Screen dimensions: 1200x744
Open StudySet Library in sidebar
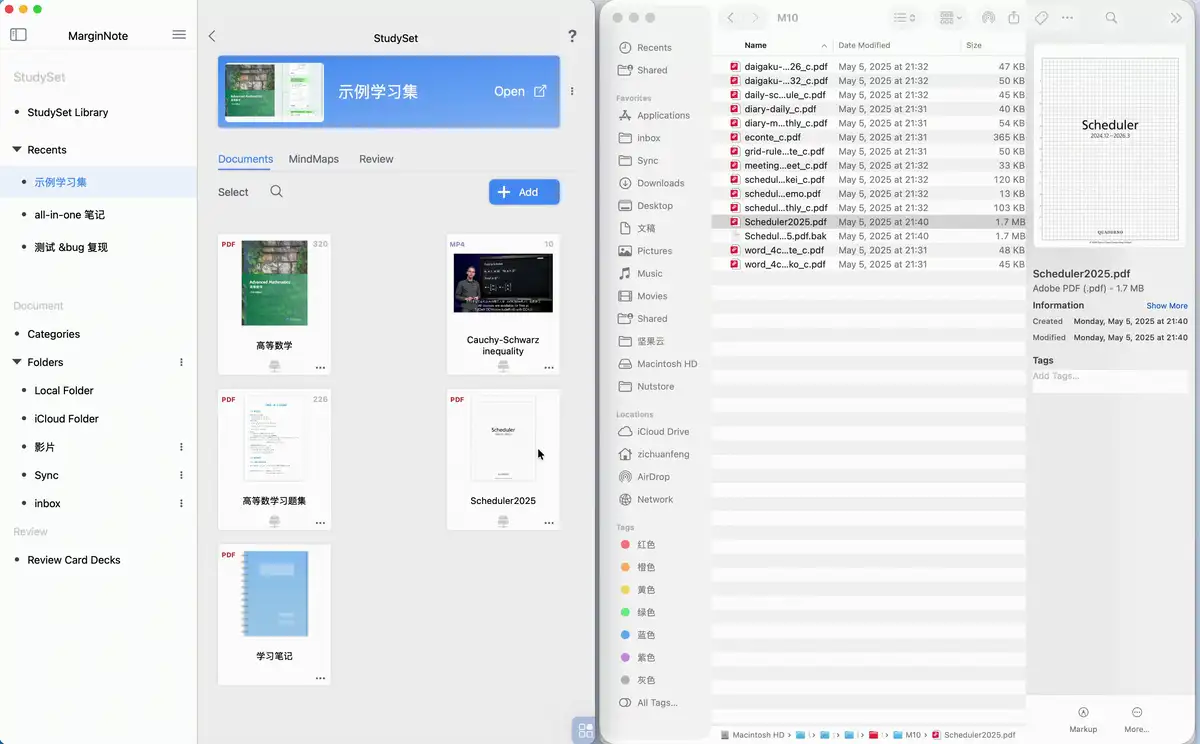(68, 112)
